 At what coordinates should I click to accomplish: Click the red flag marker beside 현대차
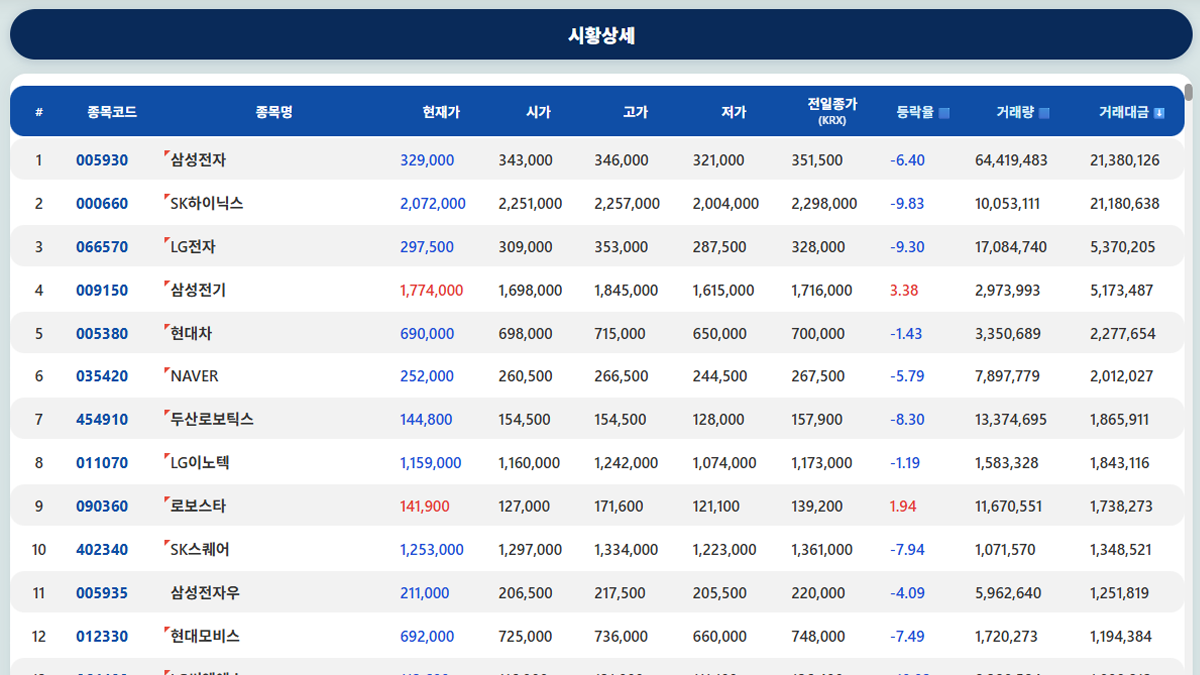pos(166,326)
